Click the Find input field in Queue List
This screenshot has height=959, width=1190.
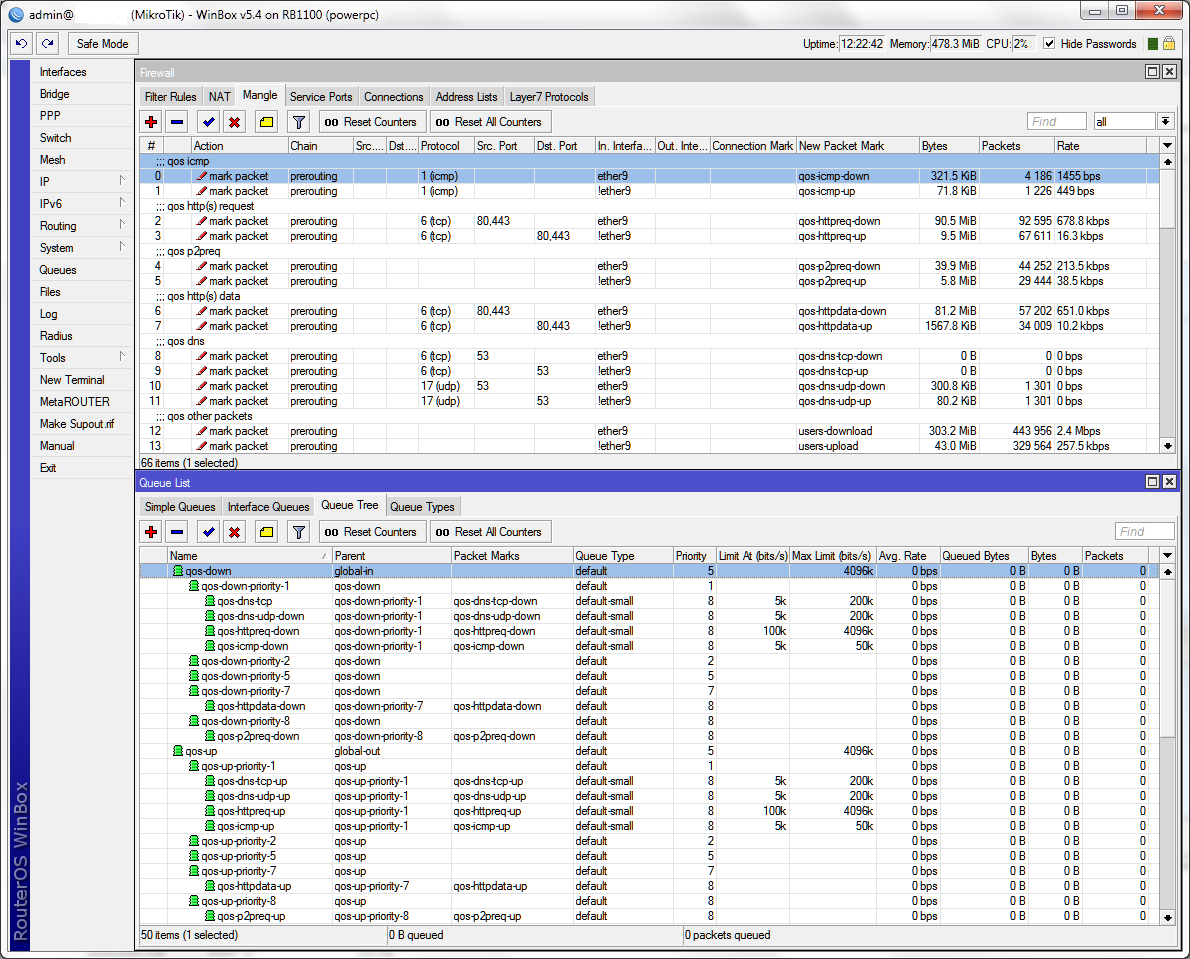[x=1143, y=531]
